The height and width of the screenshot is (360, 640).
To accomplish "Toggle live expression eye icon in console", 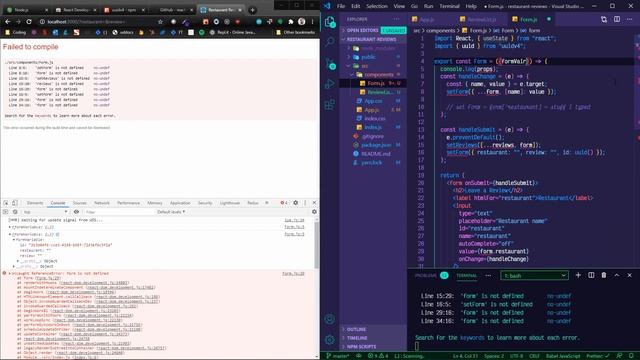I will coord(76,212).
